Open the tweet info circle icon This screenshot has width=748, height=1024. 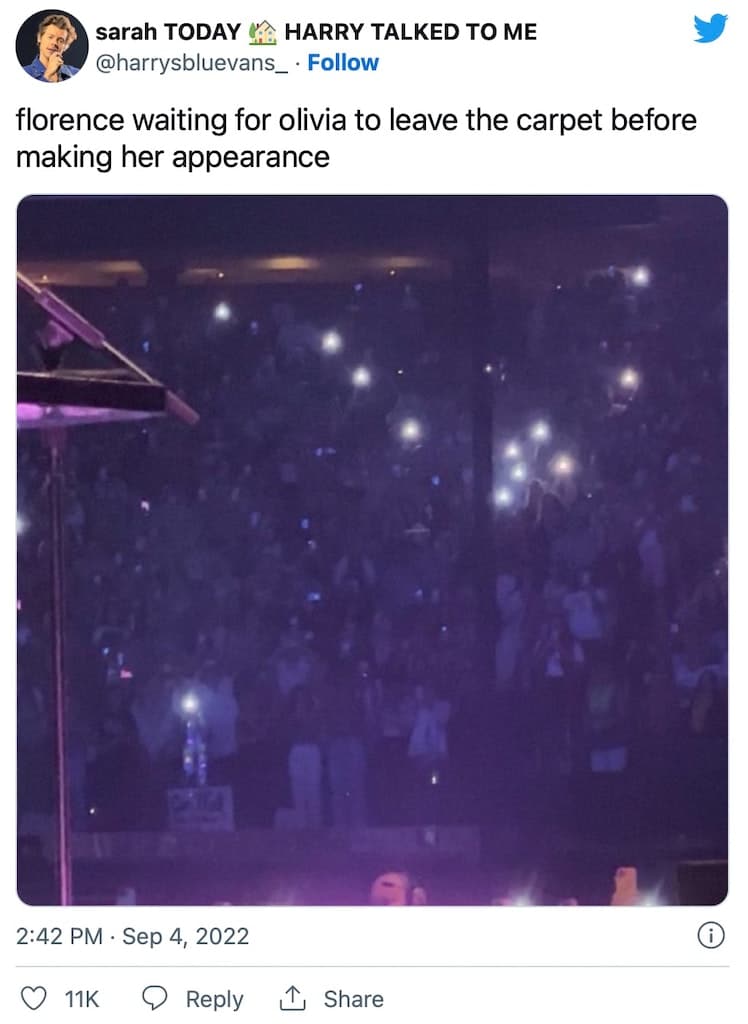point(711,936)
